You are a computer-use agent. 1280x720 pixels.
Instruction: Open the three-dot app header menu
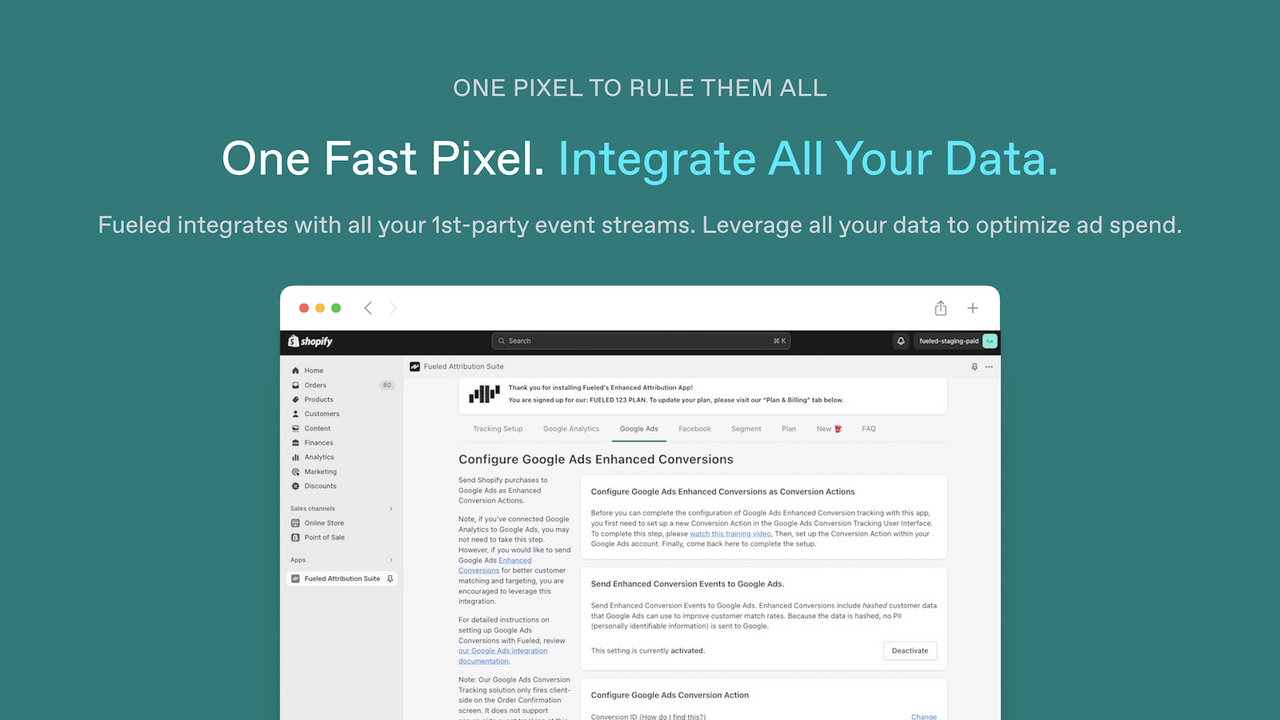point(989,367)
